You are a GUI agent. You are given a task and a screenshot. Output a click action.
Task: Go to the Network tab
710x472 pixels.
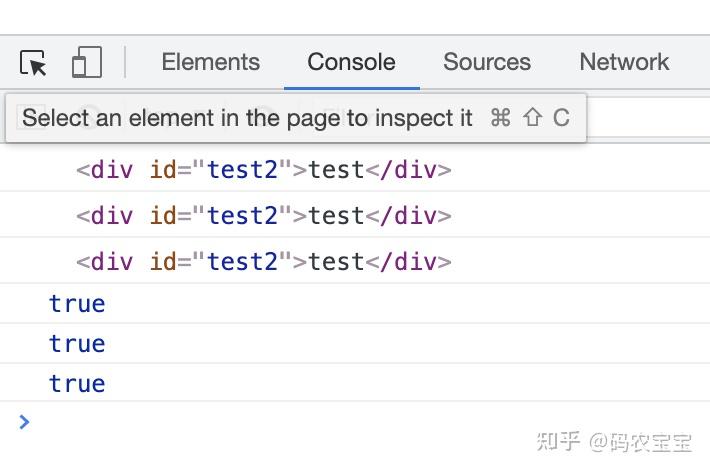tap(624, 62)
